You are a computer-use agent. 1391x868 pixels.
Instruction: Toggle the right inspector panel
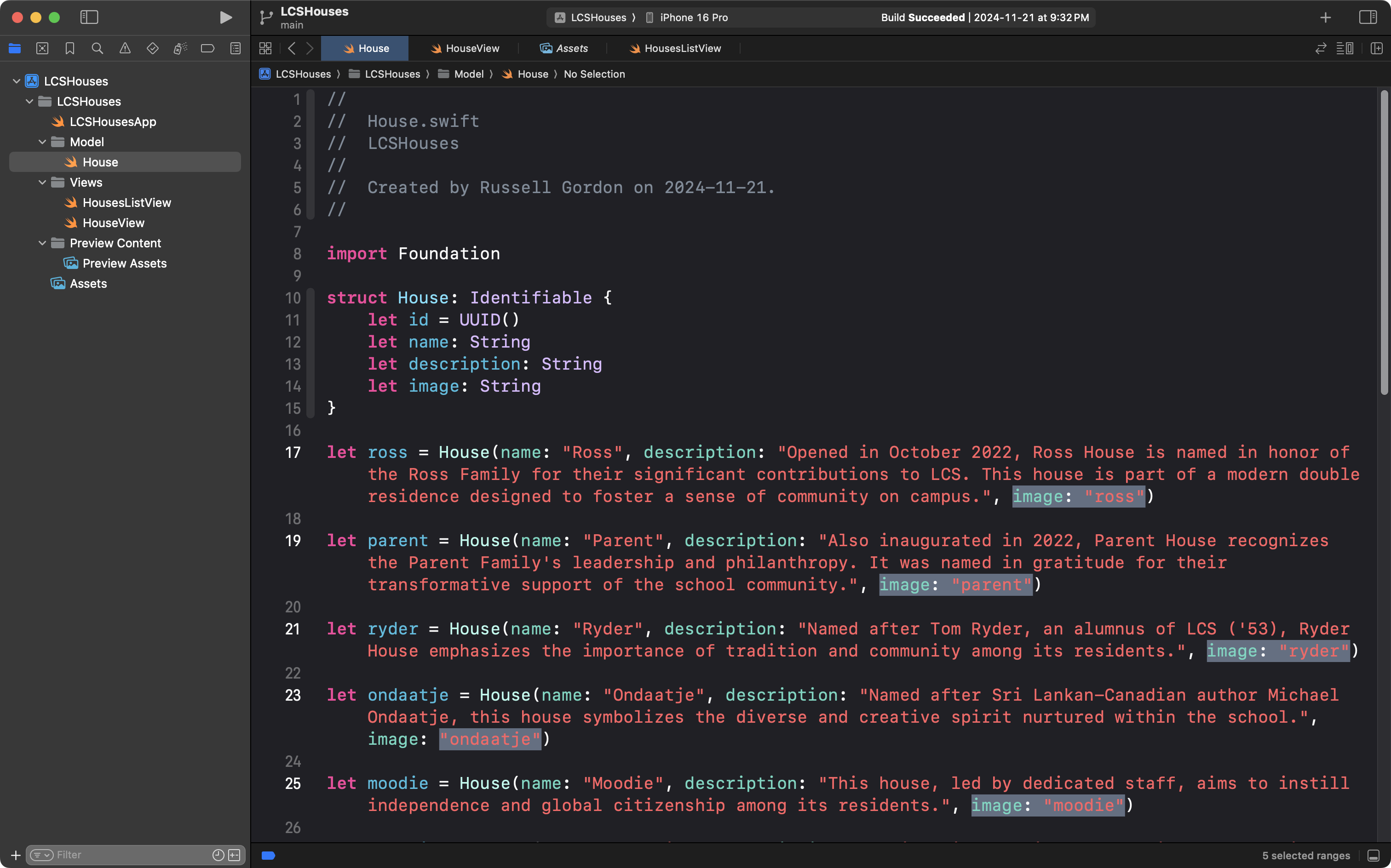[x=1368, y=17]
